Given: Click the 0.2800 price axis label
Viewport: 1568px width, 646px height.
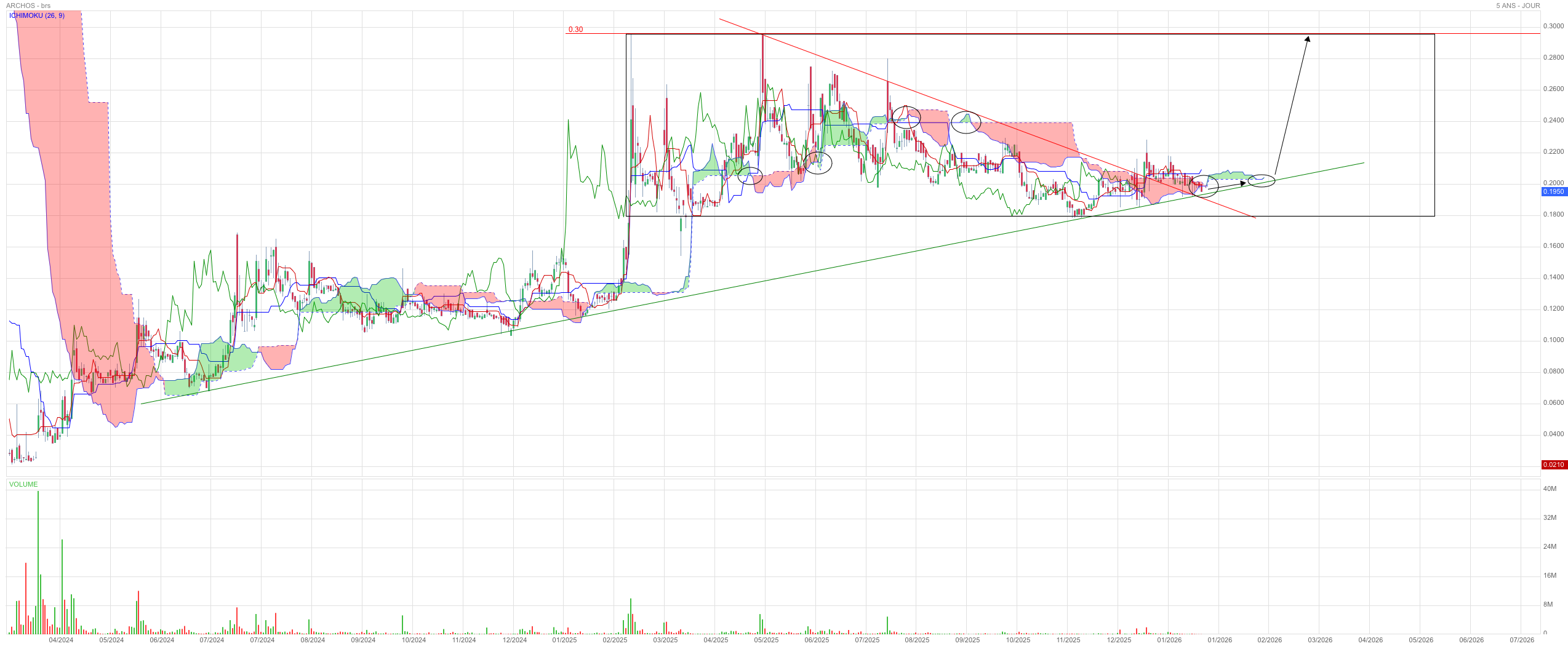Looking at the screenshot, I should [x=1553, y=57].
